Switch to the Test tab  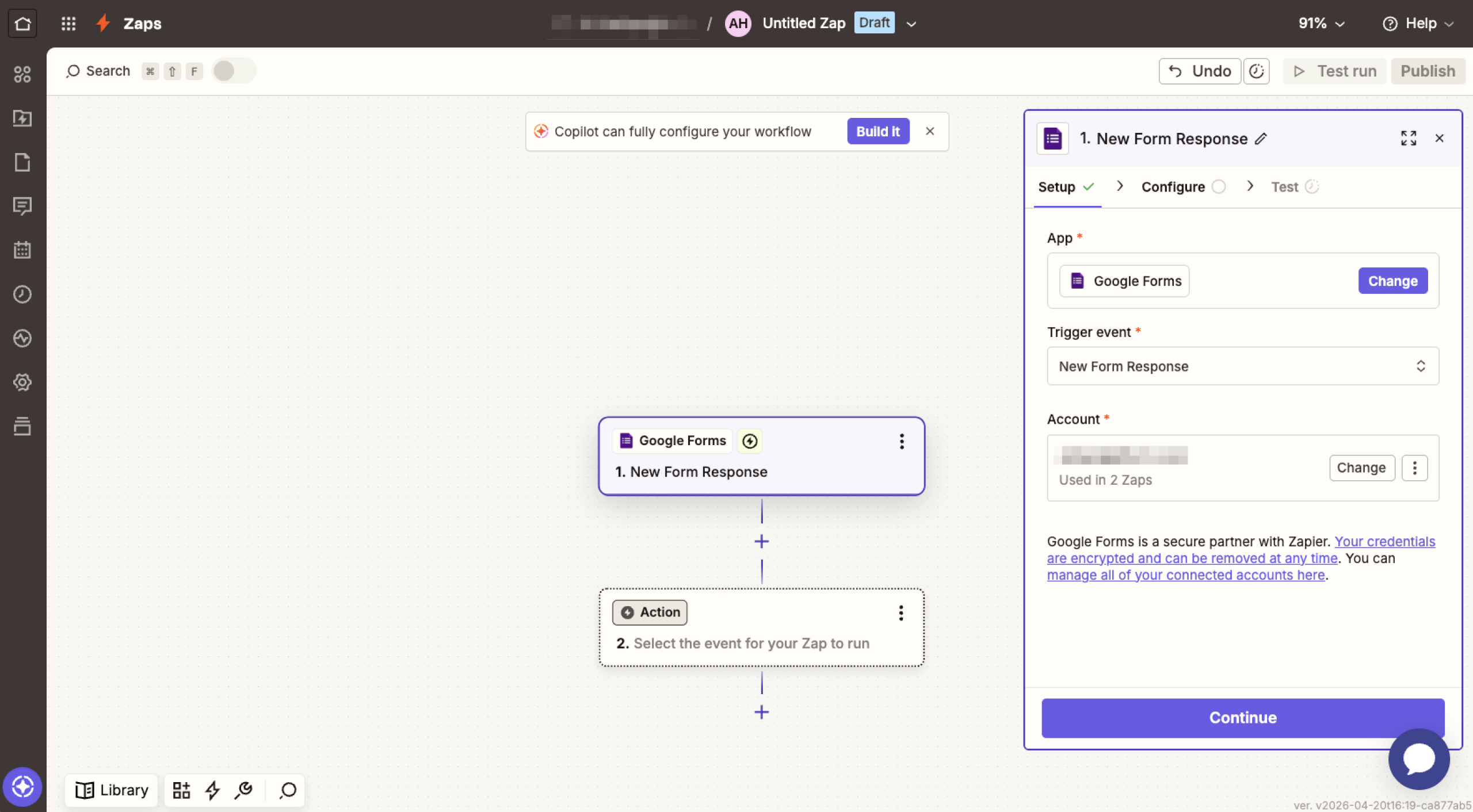click(x=1284, y=186)
